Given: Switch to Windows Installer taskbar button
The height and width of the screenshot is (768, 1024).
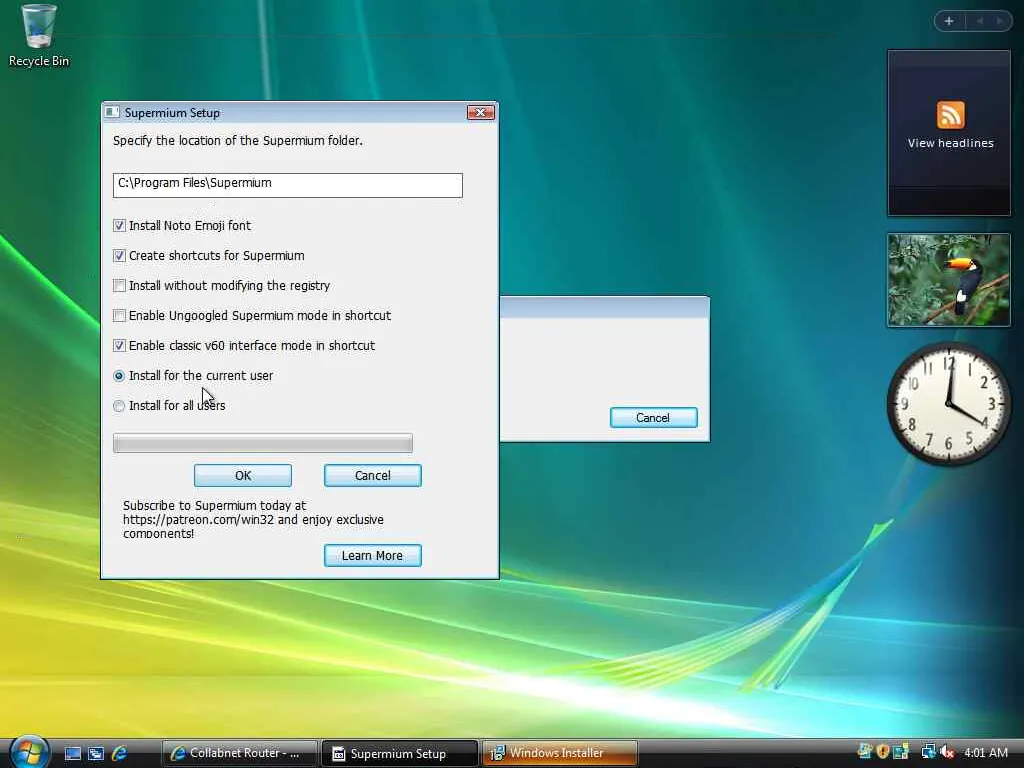Looking at the screenshot, I should click(559, 753).
